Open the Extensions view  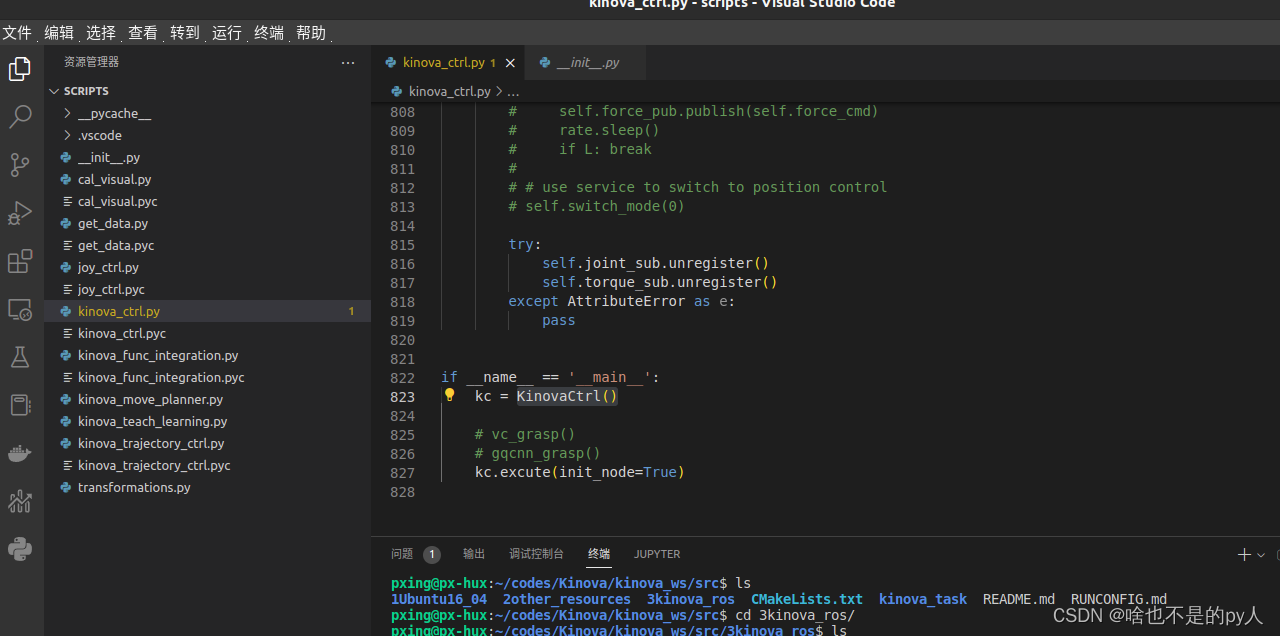tap(20, 261)
